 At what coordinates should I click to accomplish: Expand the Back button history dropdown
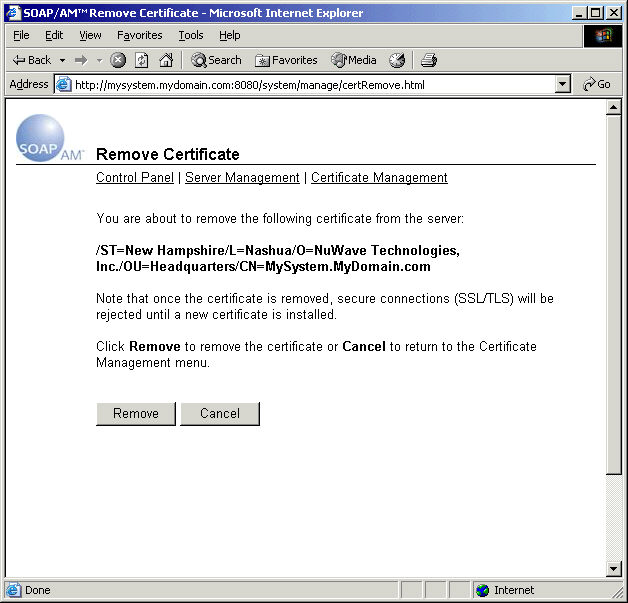point(62,60)
